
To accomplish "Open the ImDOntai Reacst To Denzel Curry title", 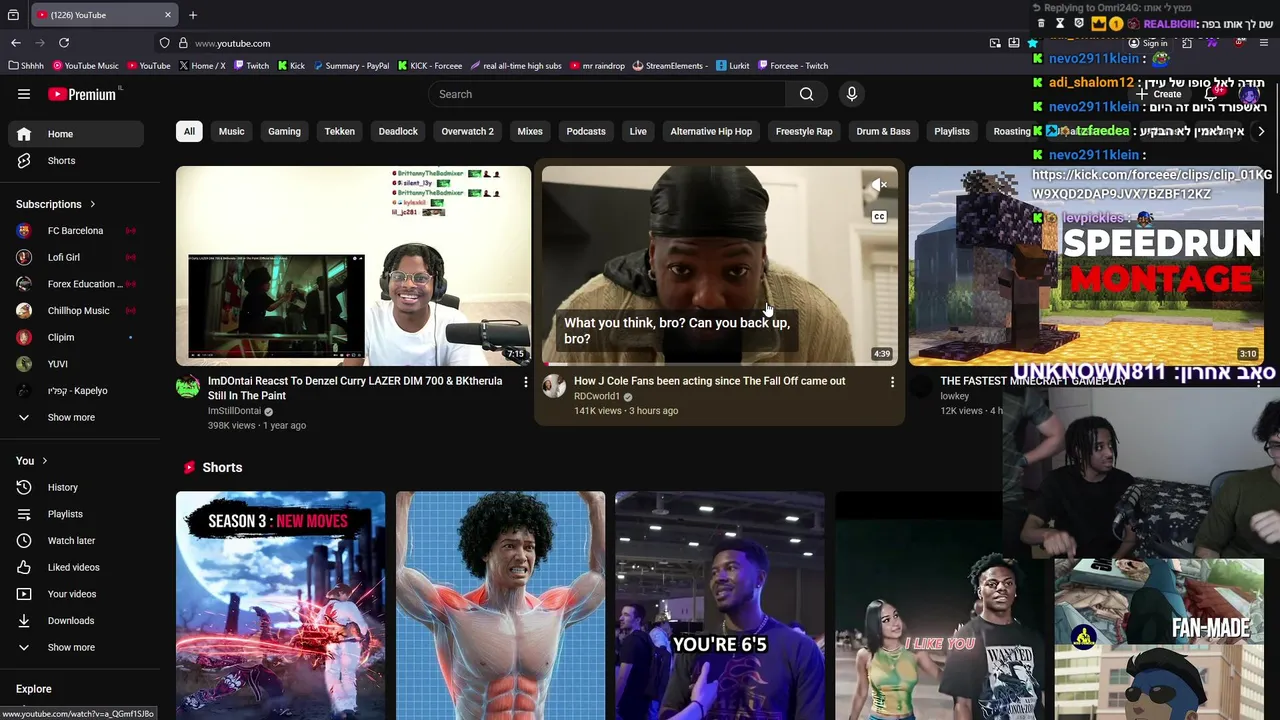I will tap(355, 388).
